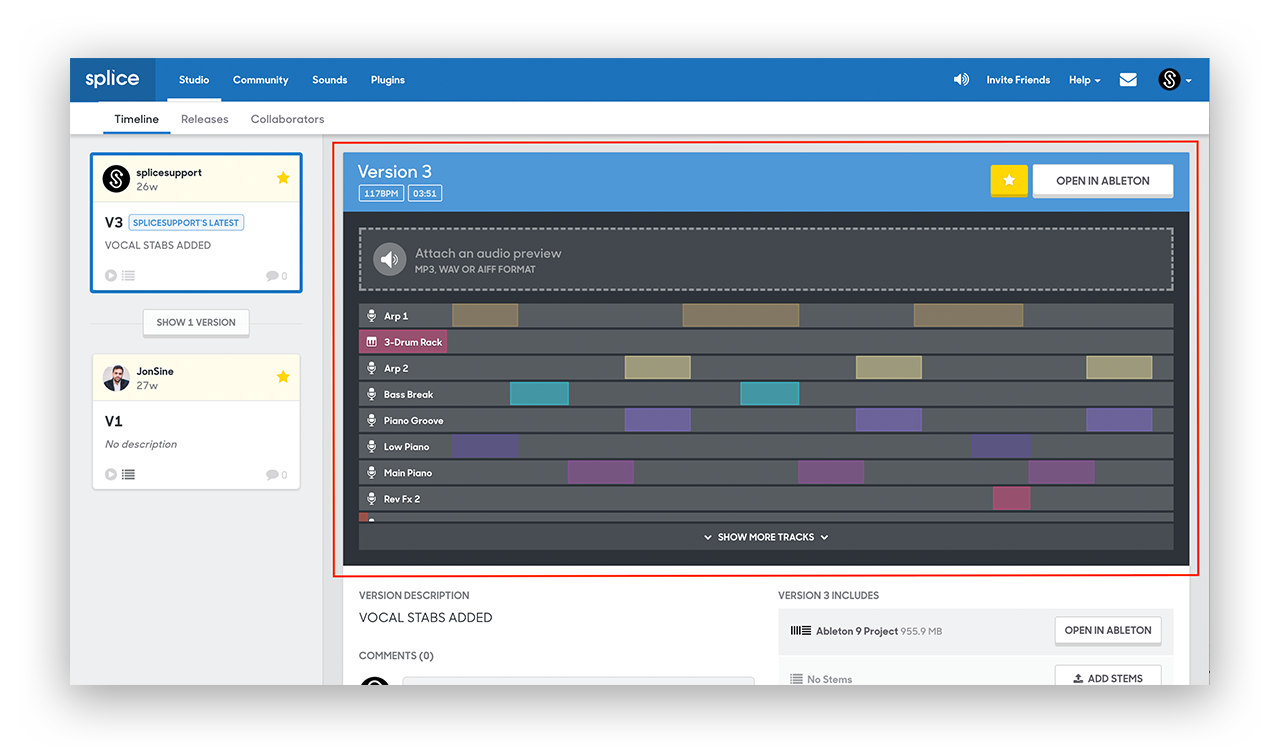Select the 3-Drum Rack track label

(413, 342)
